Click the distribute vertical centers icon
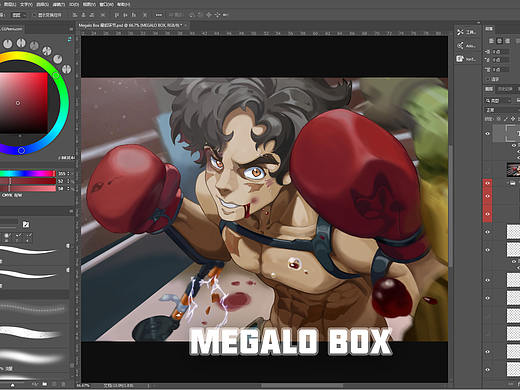The height and width of the screenshot is (390, 520). (x=125, y=15)
